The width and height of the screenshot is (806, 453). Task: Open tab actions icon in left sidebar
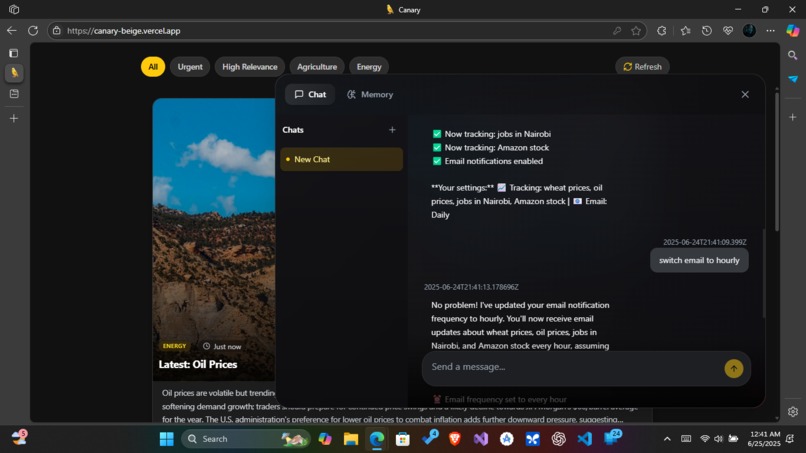point(14,53)
